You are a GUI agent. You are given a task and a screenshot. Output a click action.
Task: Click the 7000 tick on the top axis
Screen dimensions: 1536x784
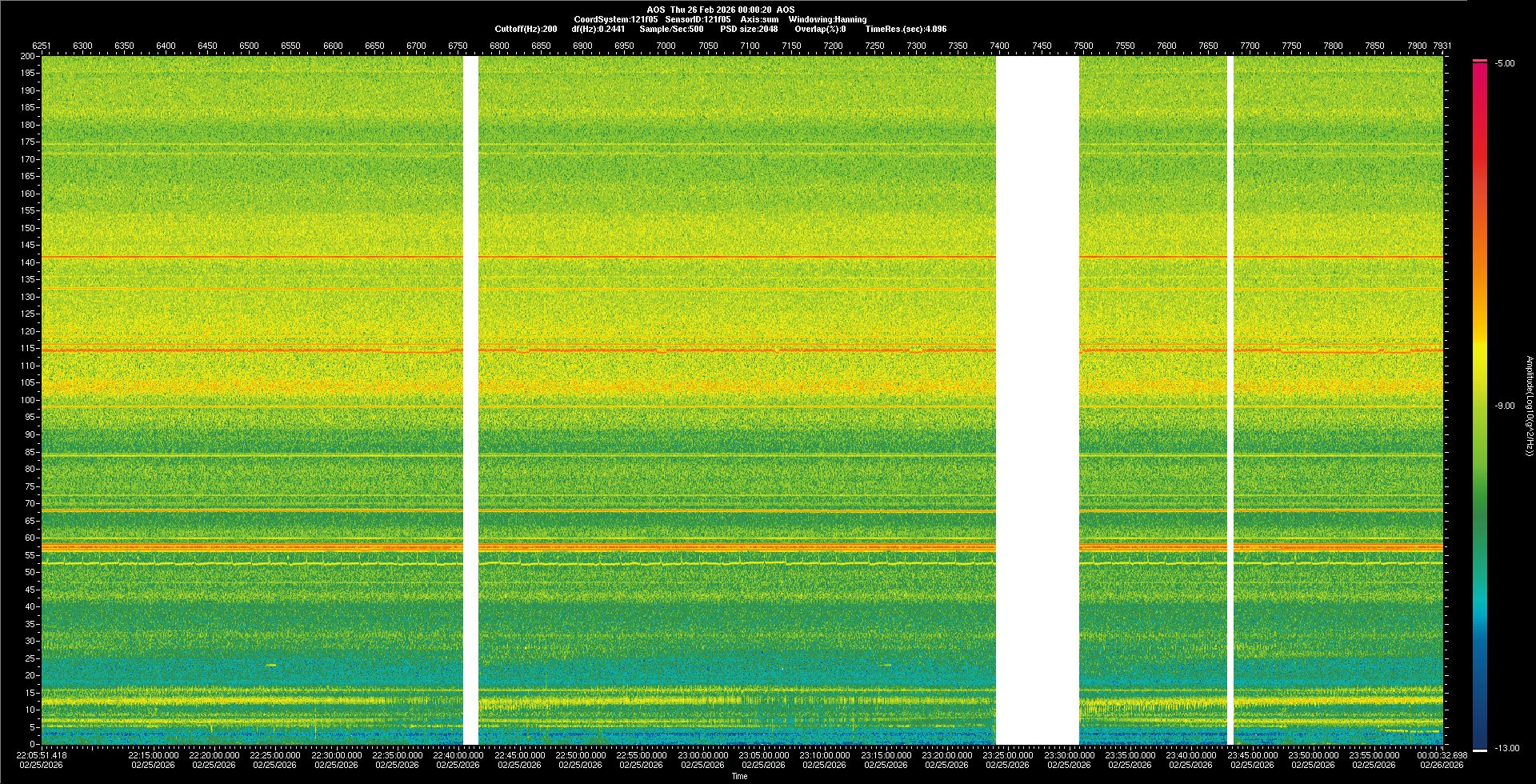(x=666, y=46)
